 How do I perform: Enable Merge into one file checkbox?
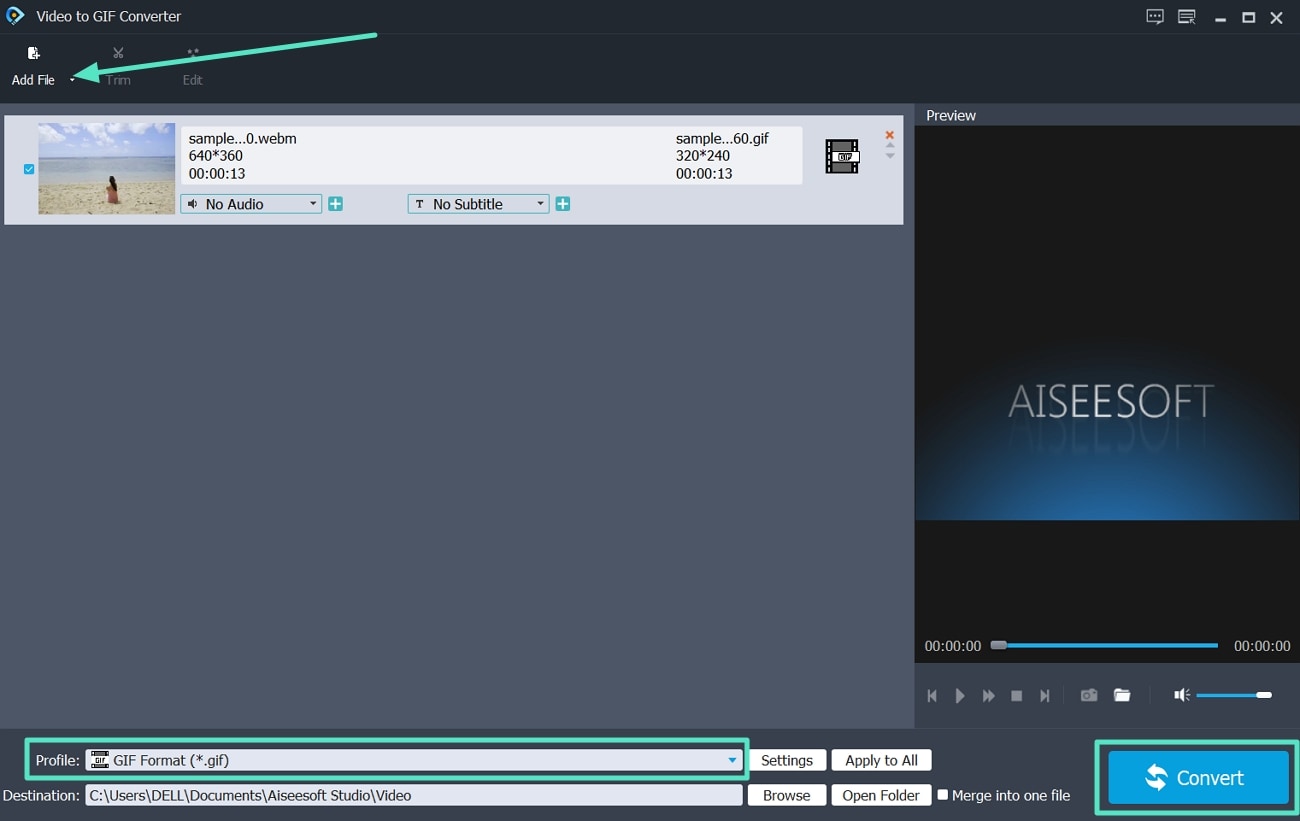tap(942, 795)
